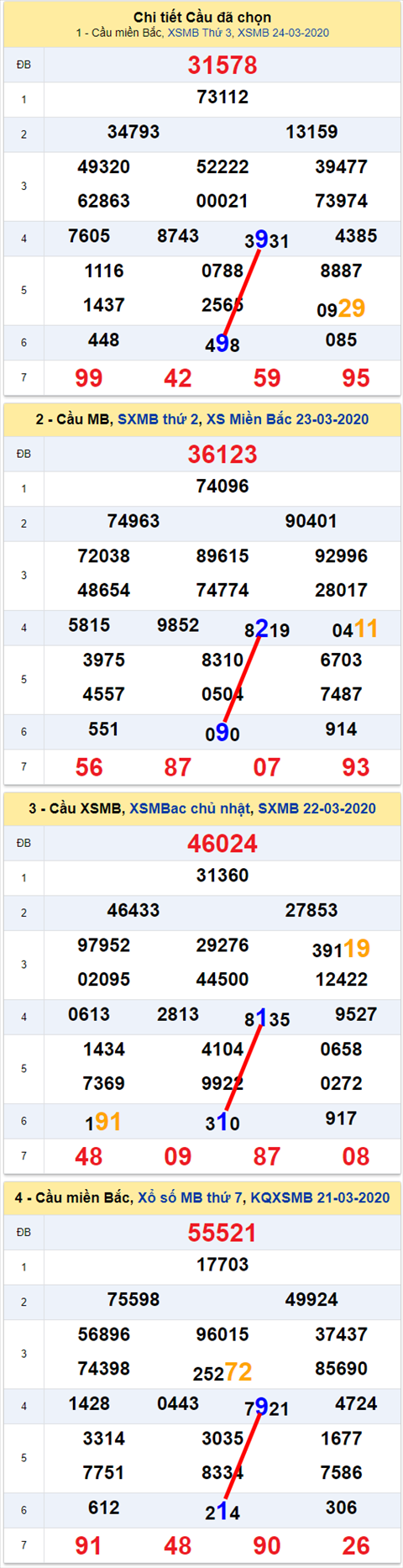The height and width of the screenshot is (1568, 403).
Task: Select the number 0411 with orange 11
Action: click(355, 629)
